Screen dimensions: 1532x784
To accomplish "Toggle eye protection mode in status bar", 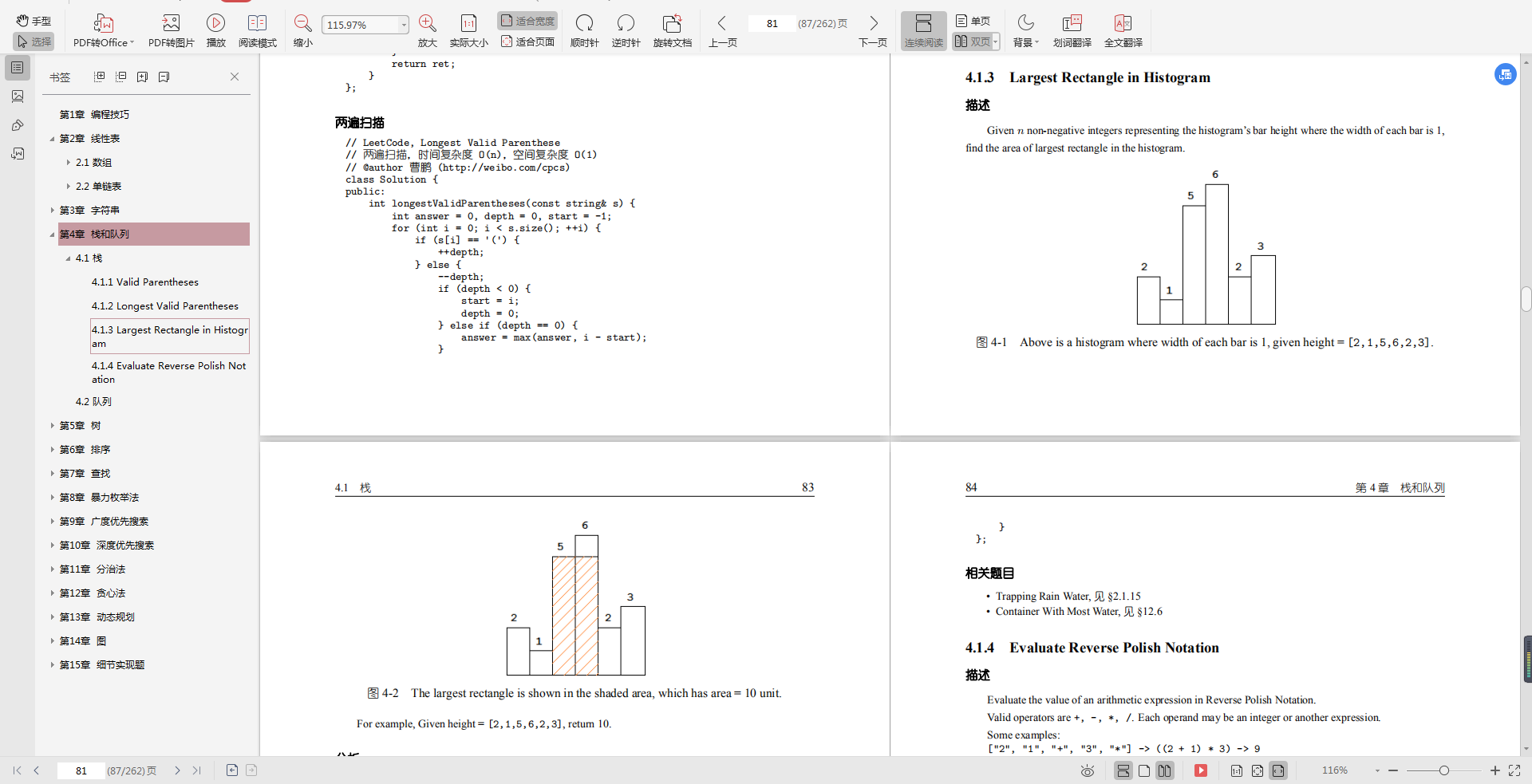I will (1087, 770).
